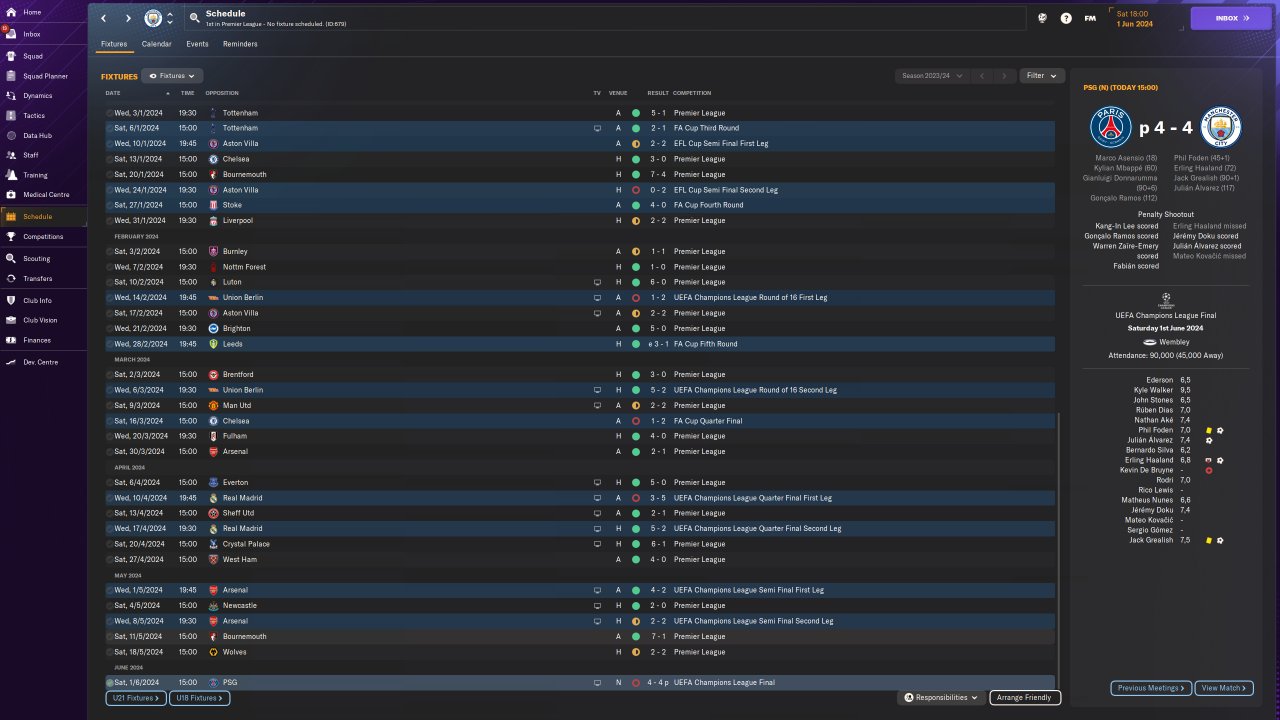Image resolution: width=1280 pixels, height=720 pixels.
Task: Click the Liverpool 31/1/2024 fixture row
Action: 580,221
